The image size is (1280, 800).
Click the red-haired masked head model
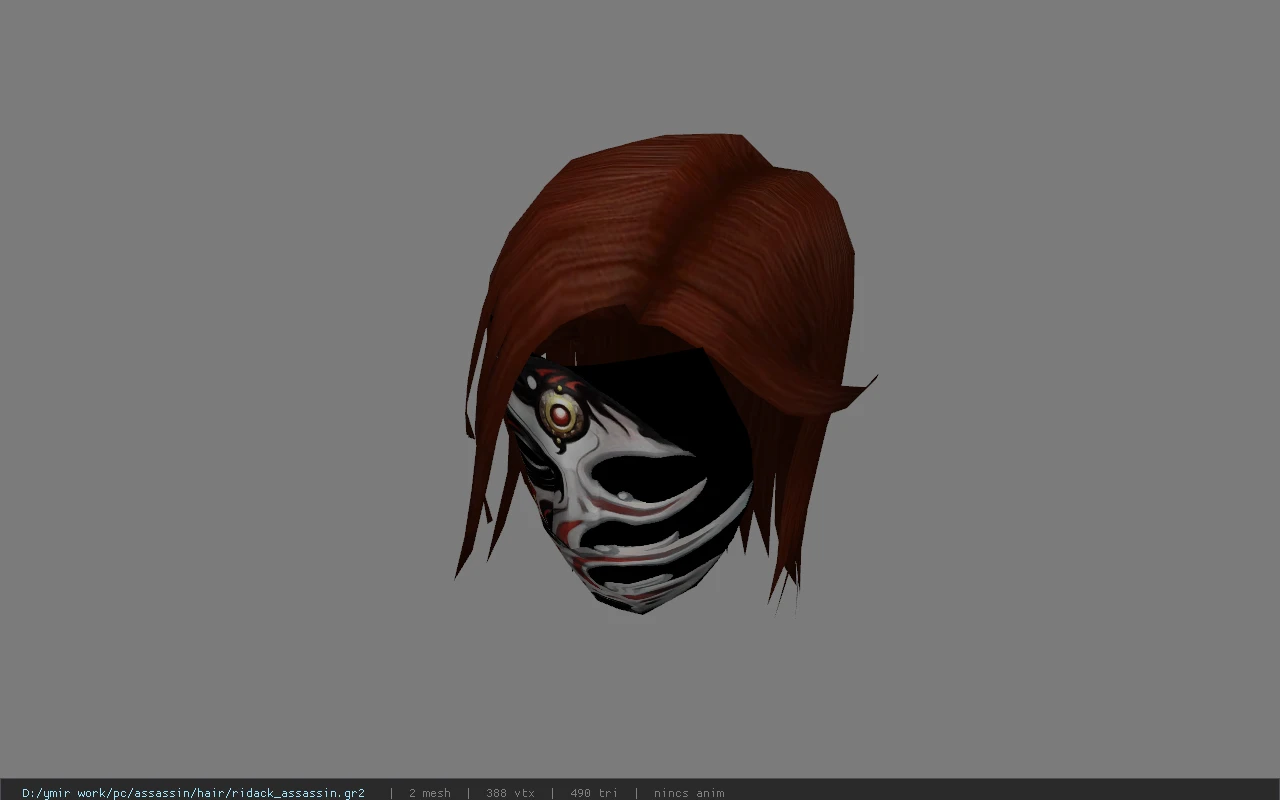click(x=665, y=375)
